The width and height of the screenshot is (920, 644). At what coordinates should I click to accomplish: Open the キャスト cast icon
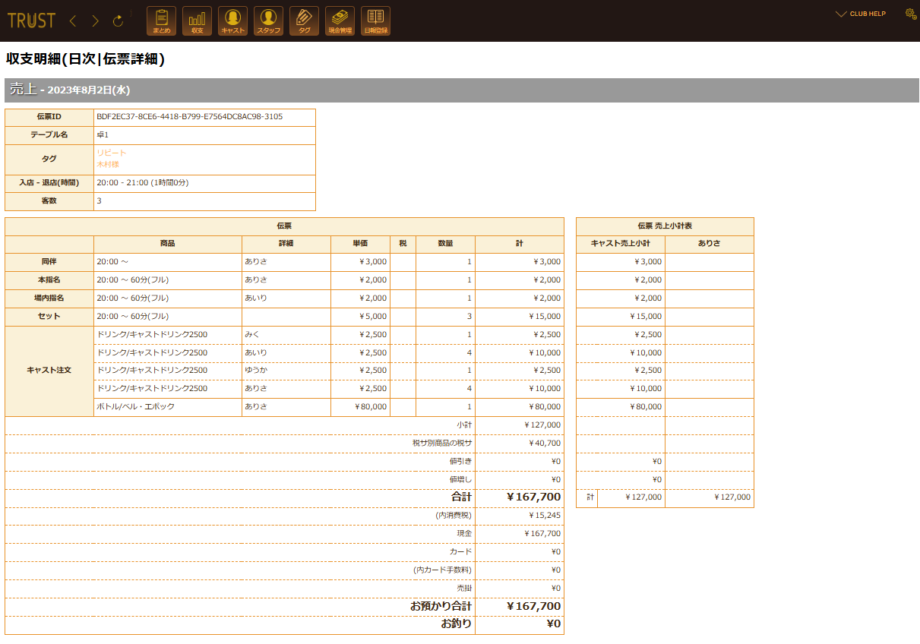tap(233, 21)
